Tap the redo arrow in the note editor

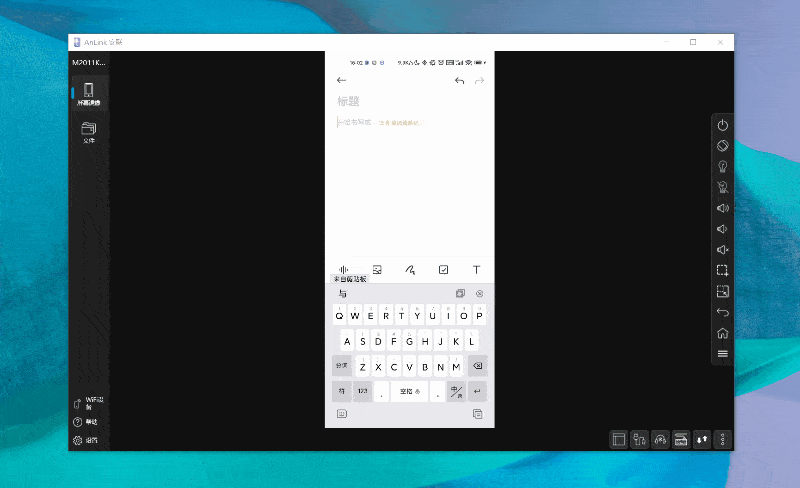[x=479, y=81]
